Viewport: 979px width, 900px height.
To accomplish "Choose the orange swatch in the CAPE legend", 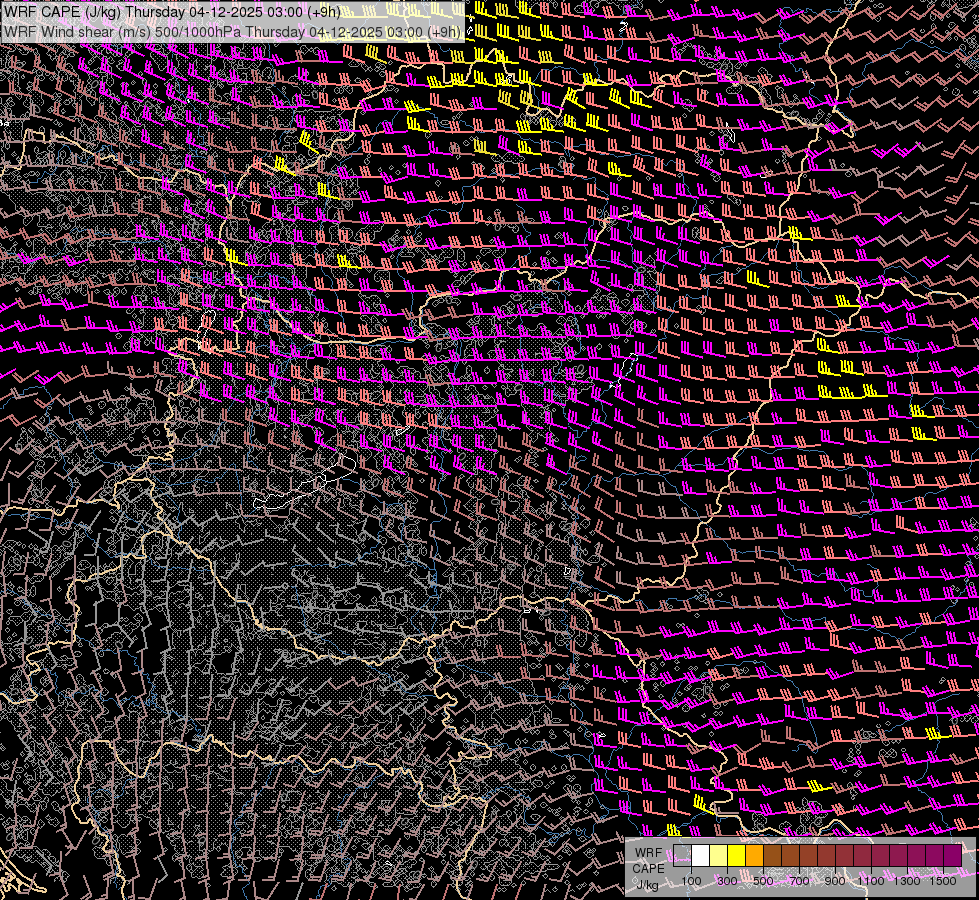I will [x=755, y=856].
